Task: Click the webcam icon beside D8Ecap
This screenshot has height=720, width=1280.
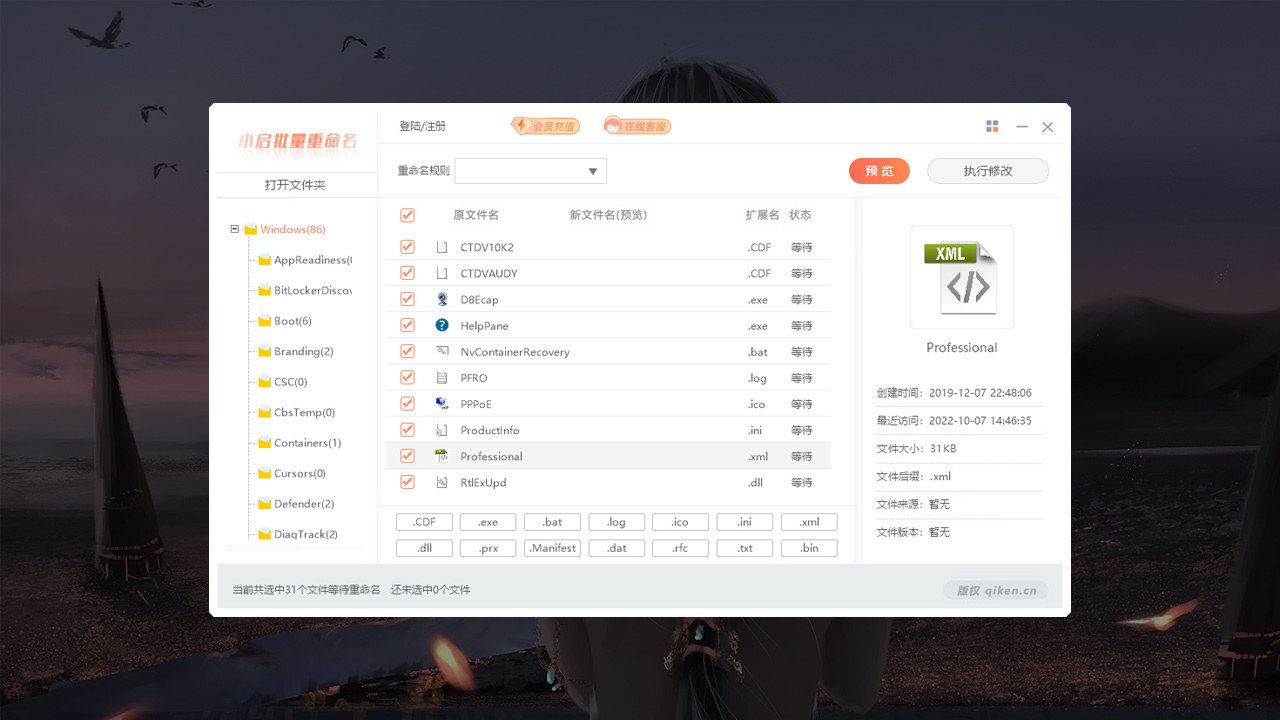Action: (x=441, y=298)
